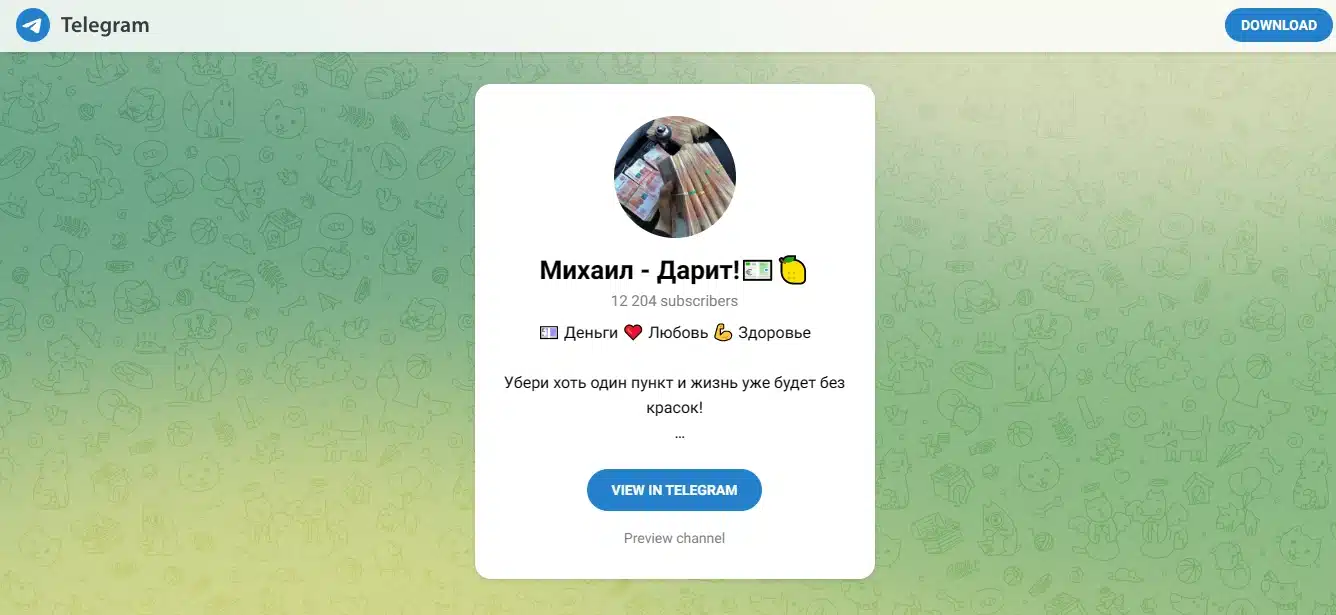Open the Preview channel link
1336x615 pixels.
point(674,538)
